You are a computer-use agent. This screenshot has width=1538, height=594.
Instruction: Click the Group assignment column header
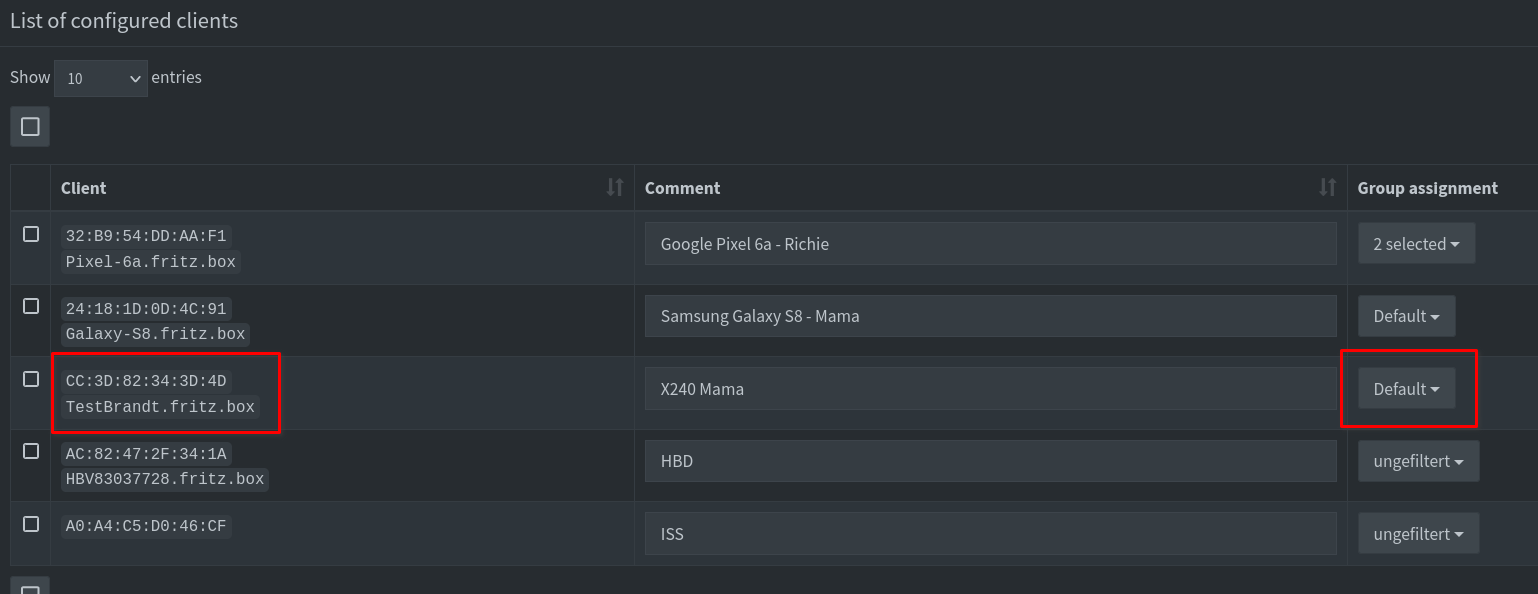(x=1427, y=188)
